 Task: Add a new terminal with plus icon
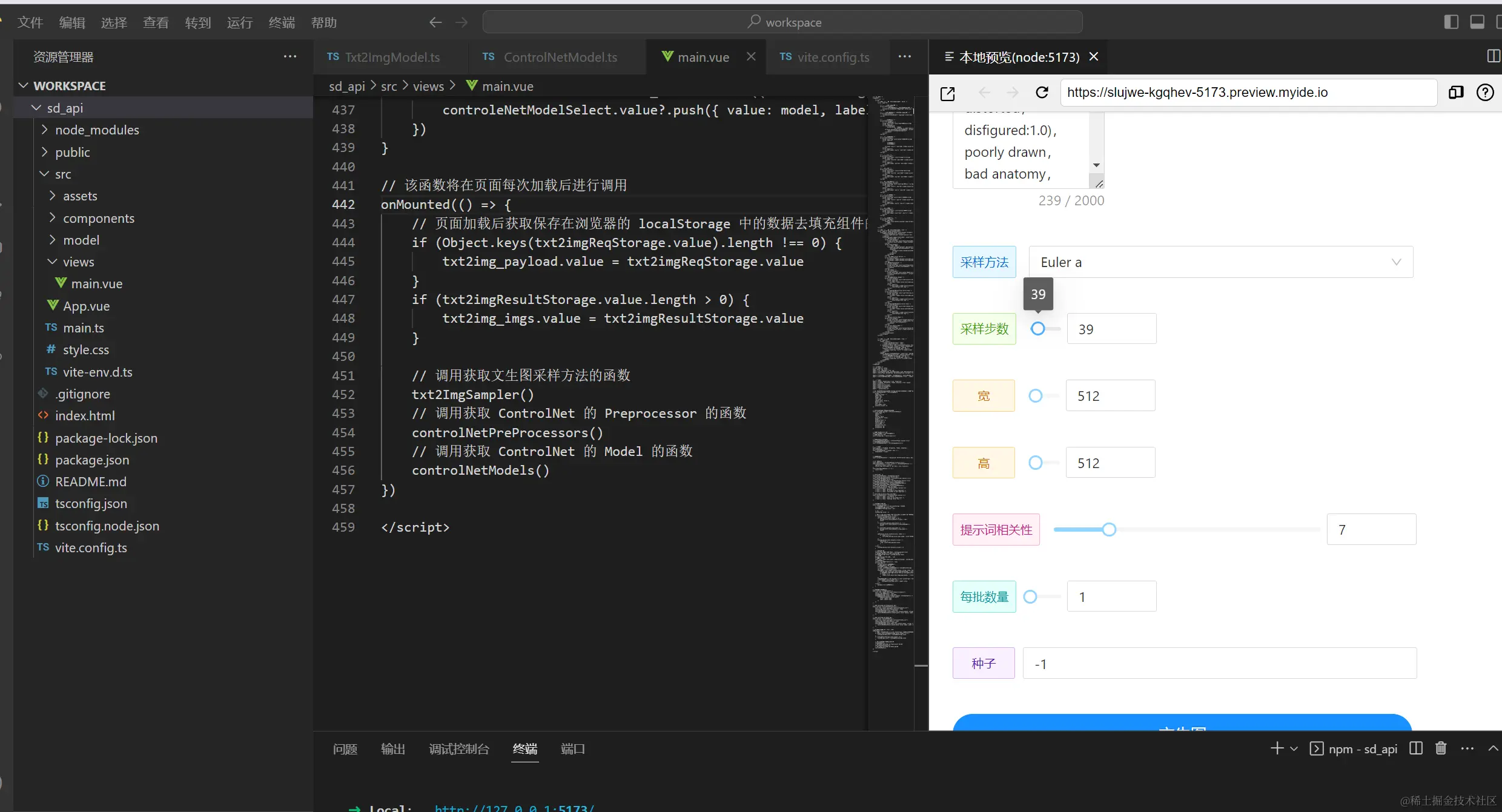pos(1277,748)
